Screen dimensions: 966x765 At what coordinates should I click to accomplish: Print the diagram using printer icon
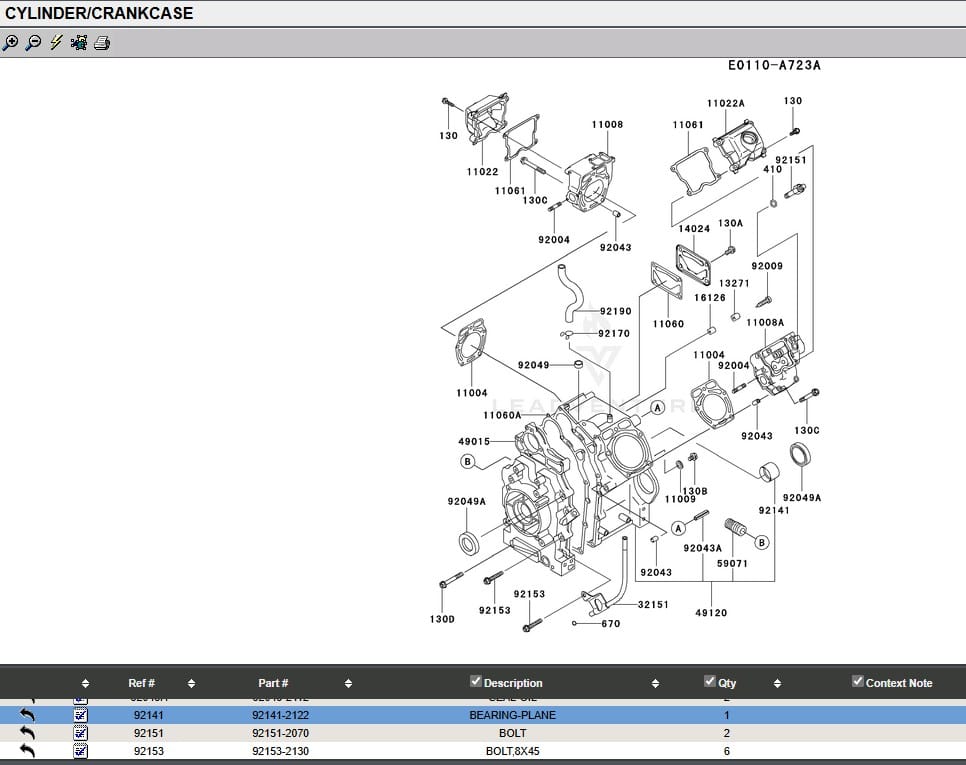pos(102,43)
